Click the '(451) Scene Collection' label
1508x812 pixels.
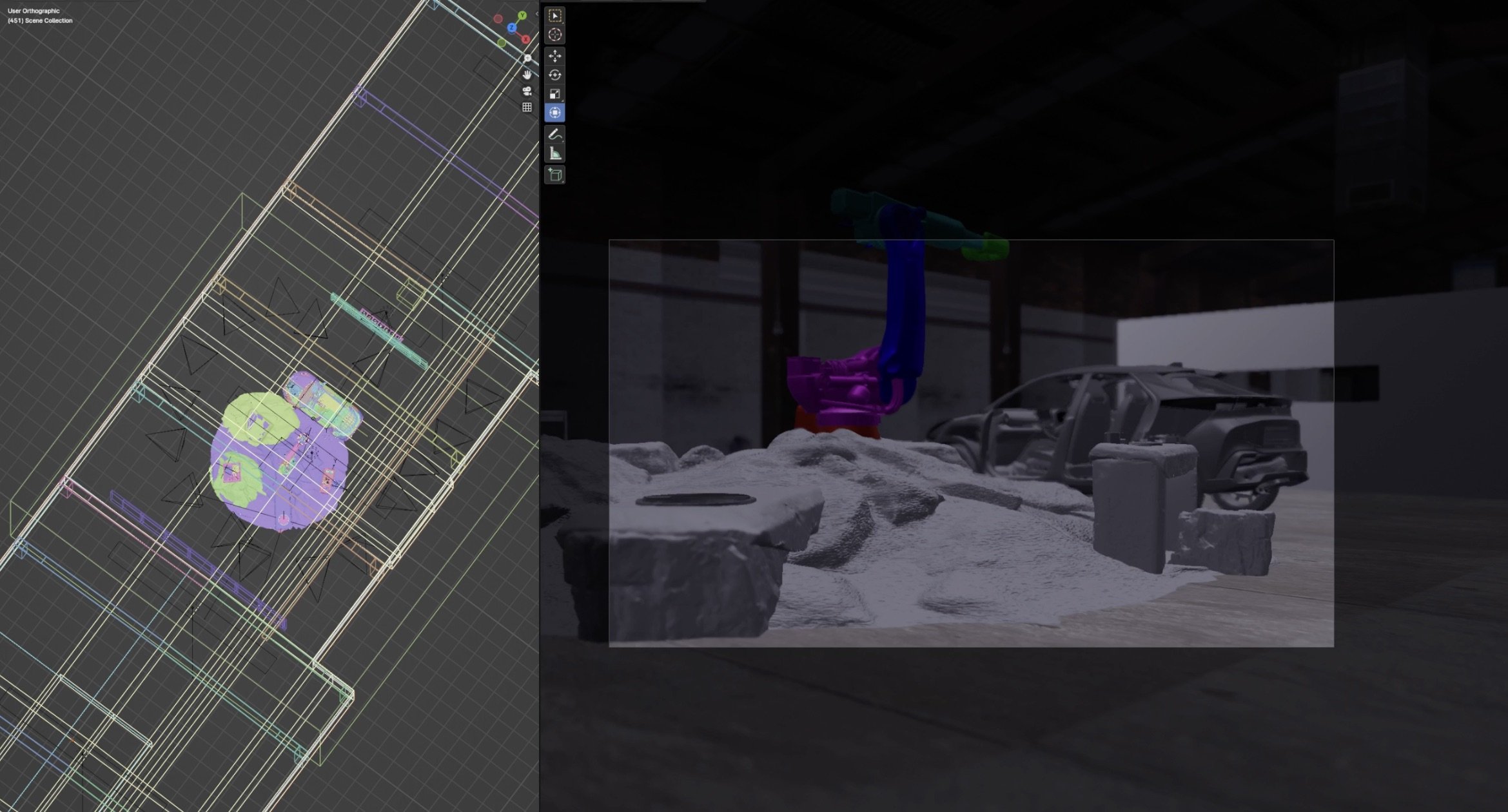(40, 21)
